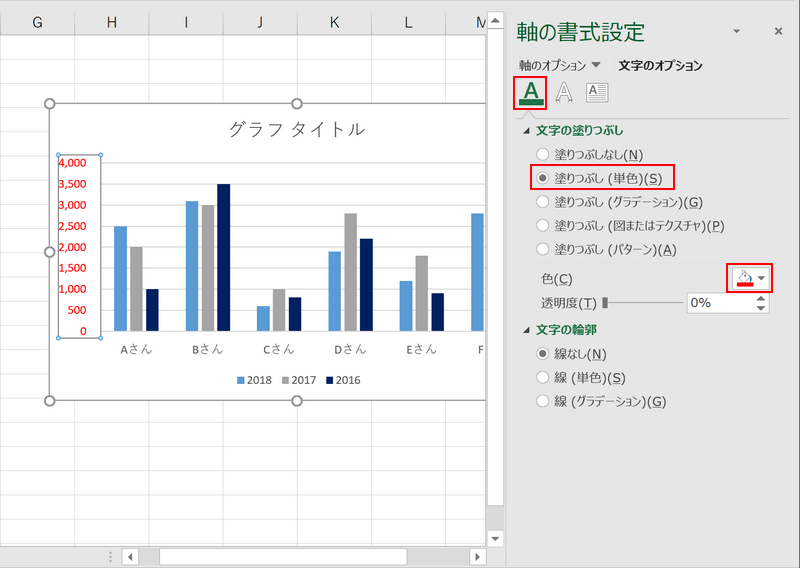The width and height of the screenshot is (800, 568).
Task: Click the 2018 legend entry
Action: coord(254,380)
